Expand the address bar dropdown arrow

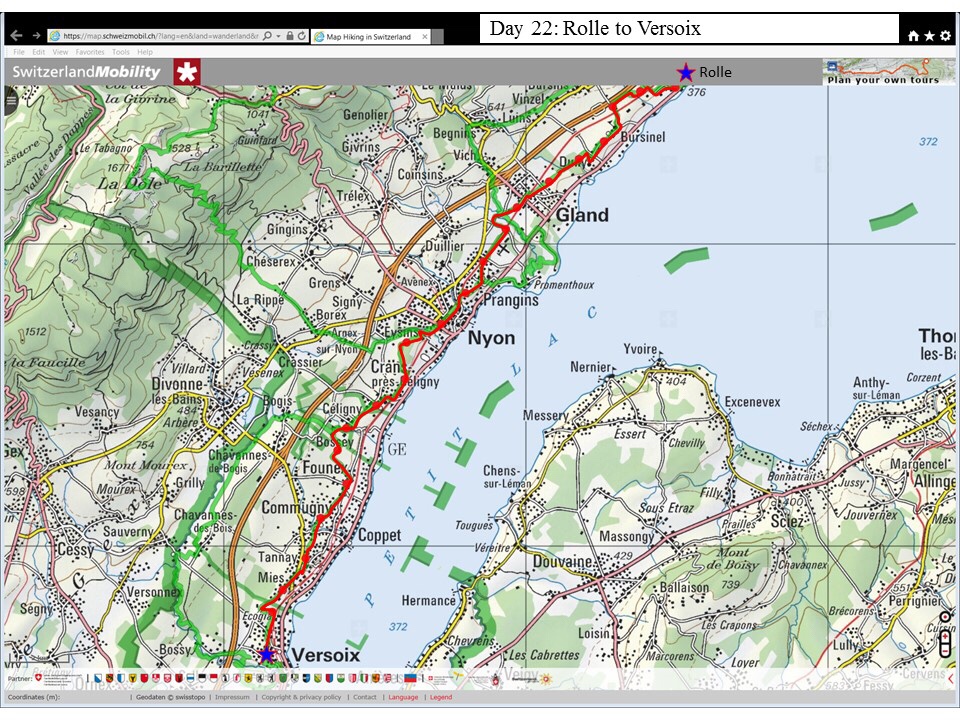pos(277,36)
